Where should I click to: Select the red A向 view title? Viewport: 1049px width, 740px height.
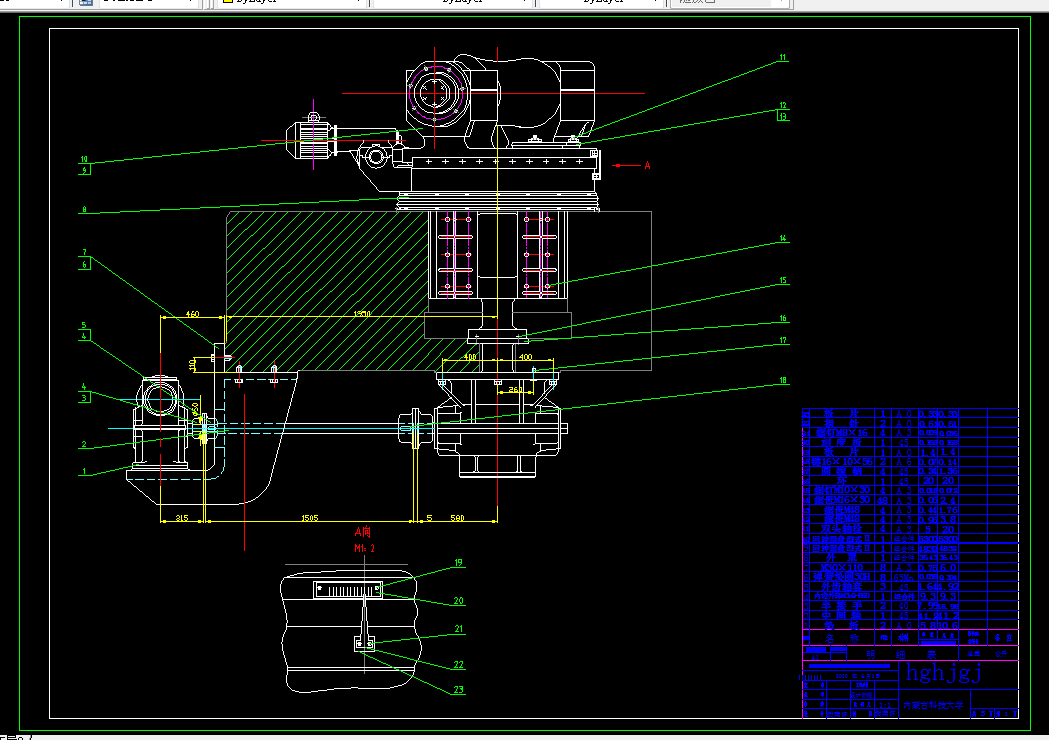point(363,533)
